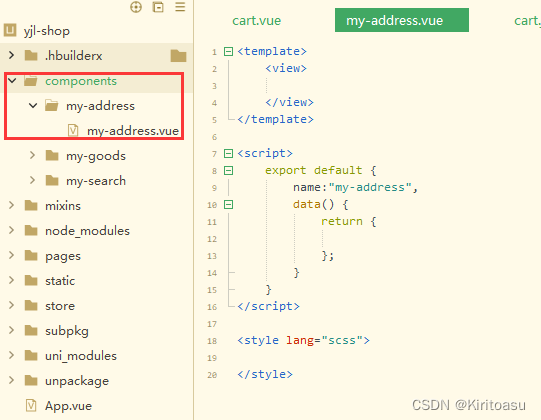Expand the store folder
This screenshot has width=541, height=420.
pyautogui.click(x=11, y=305)
